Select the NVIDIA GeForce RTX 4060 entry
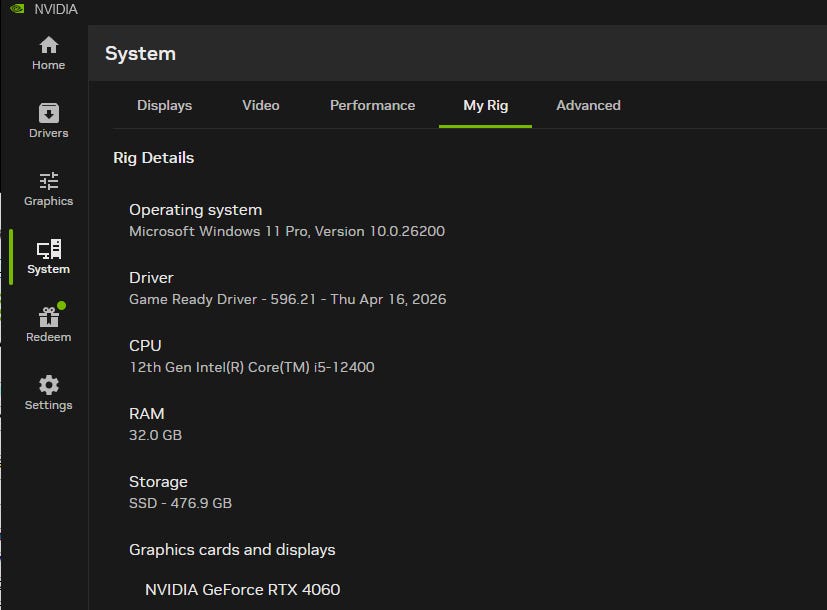 pyautogui.click(x=242, y=589)
